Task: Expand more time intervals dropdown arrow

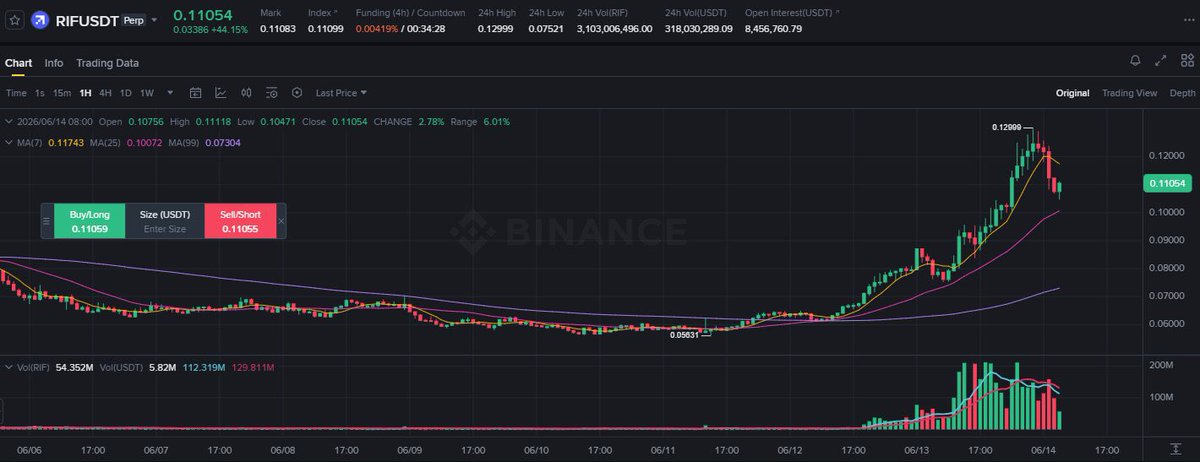Action: [x=170, y=93]
